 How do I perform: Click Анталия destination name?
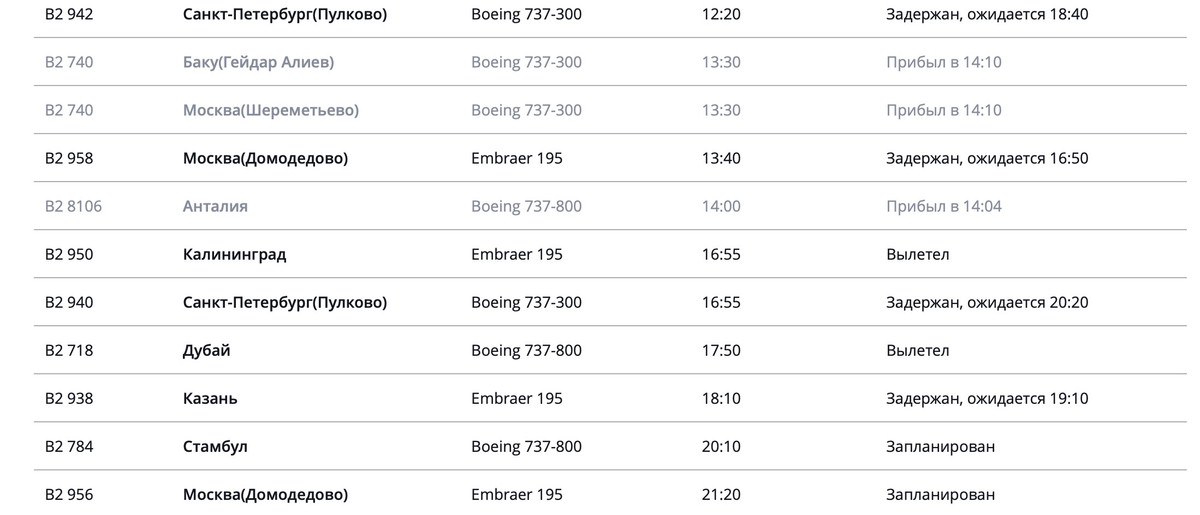point(215,206)
